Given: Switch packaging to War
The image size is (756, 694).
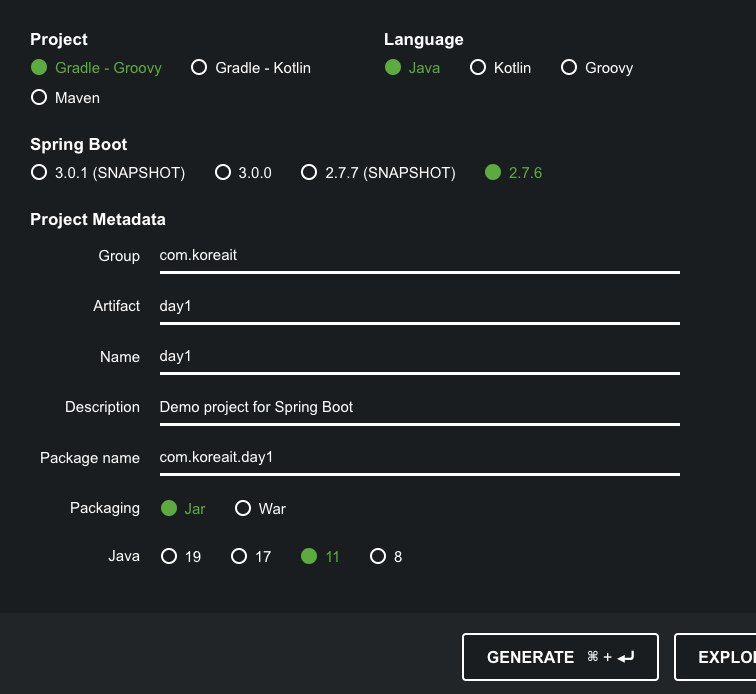Looking at the screenshot, I should [x=260, y=508].
